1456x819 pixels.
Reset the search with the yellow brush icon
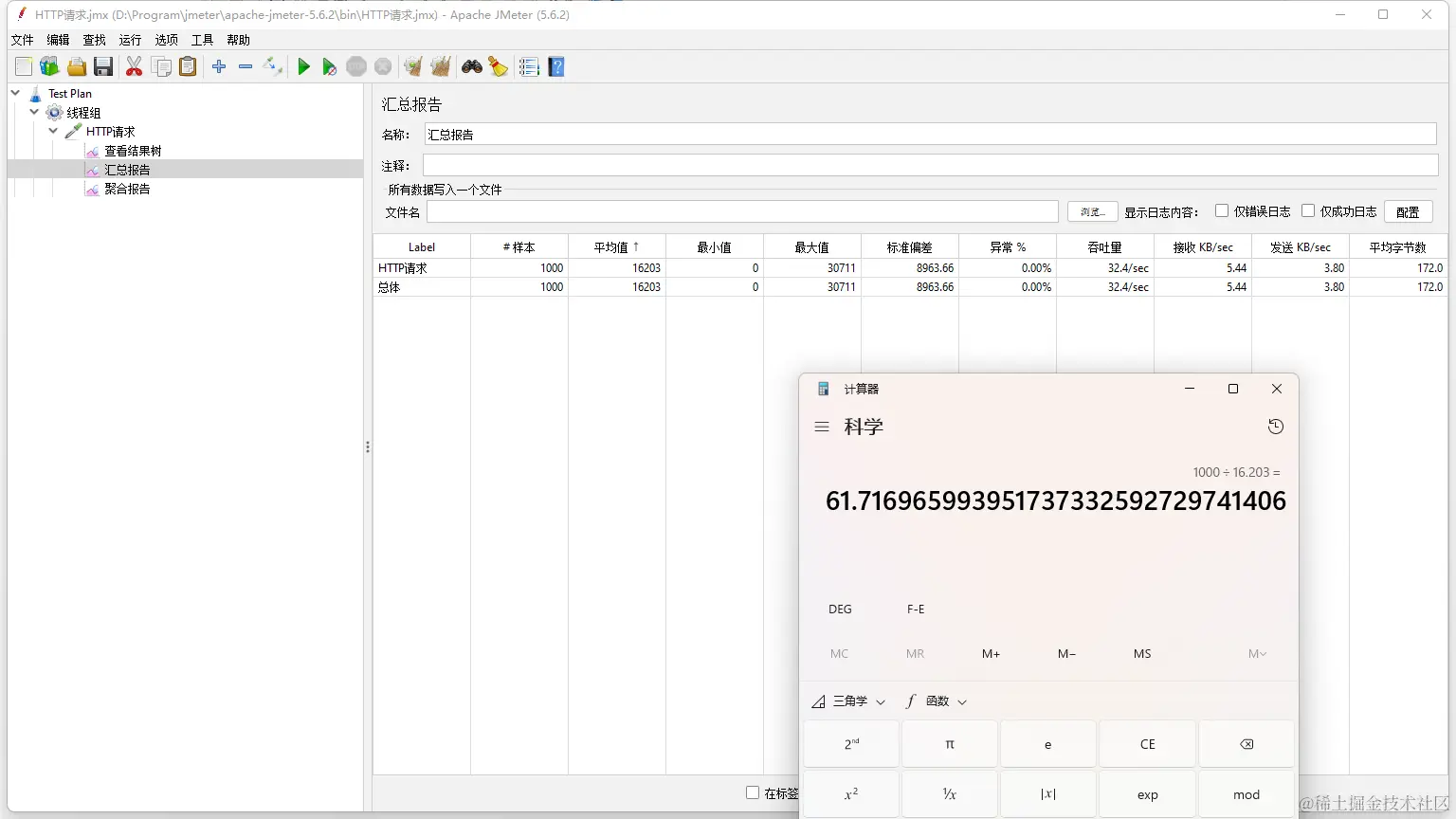pyautogui.click(x=498, y=66)
